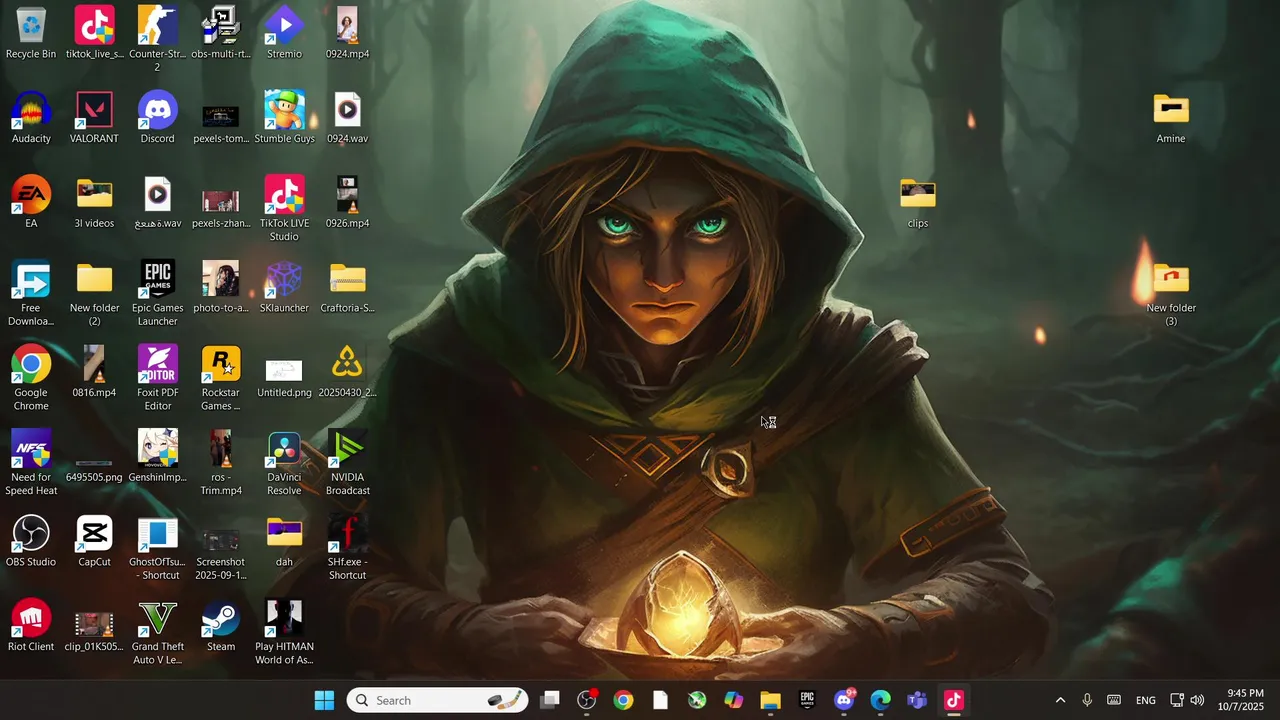
Task: Open Epic Games from the taskbar
Action: (807, 700)
